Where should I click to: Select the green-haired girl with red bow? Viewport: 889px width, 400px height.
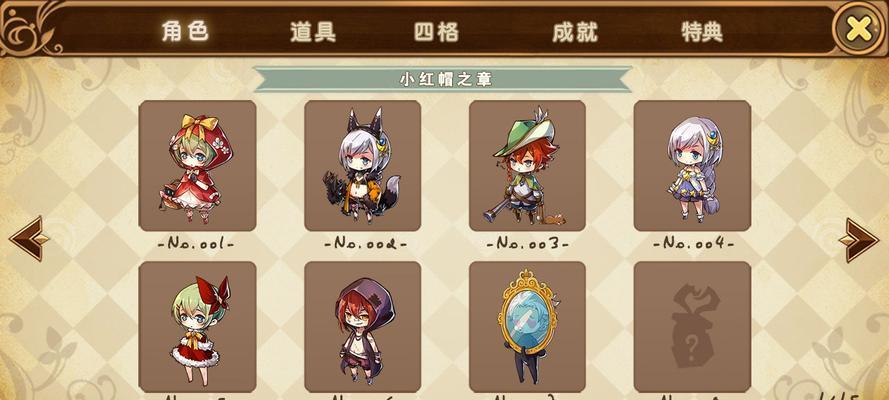pos(197,327)
